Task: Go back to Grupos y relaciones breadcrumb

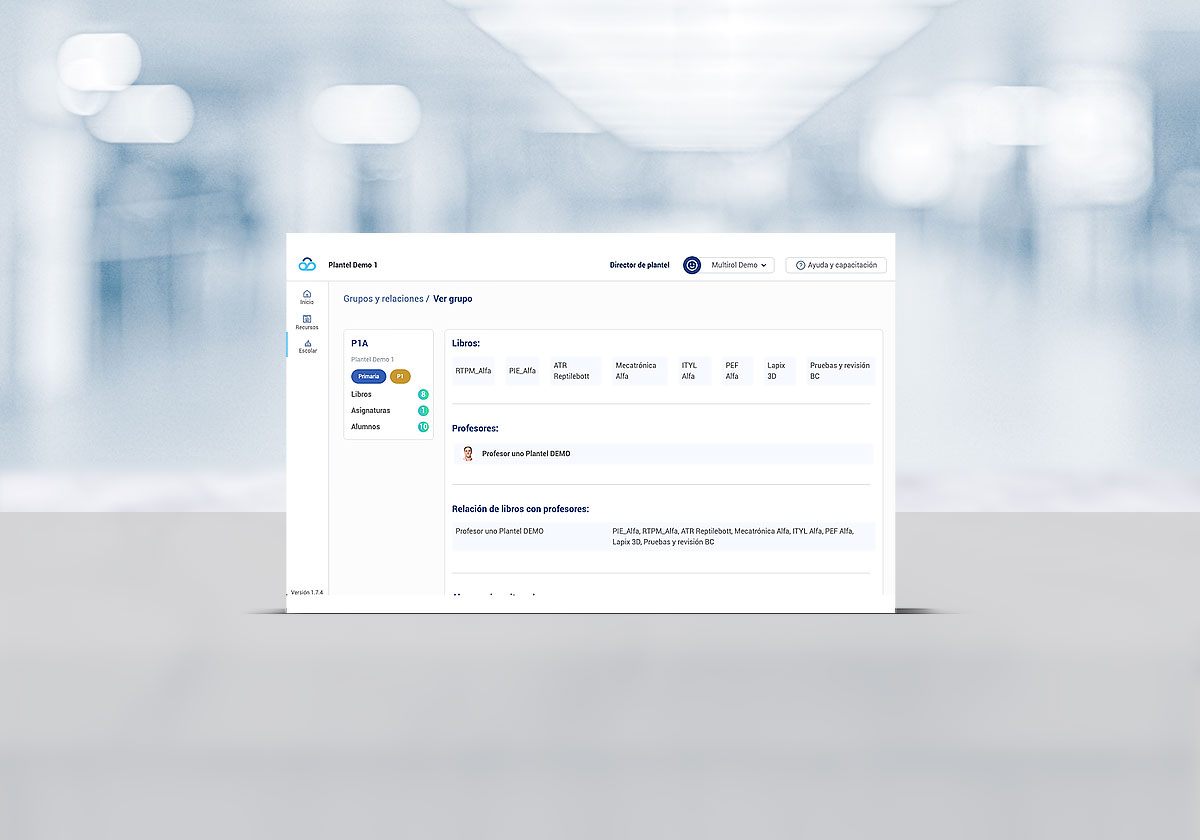Action: [383, 299]
